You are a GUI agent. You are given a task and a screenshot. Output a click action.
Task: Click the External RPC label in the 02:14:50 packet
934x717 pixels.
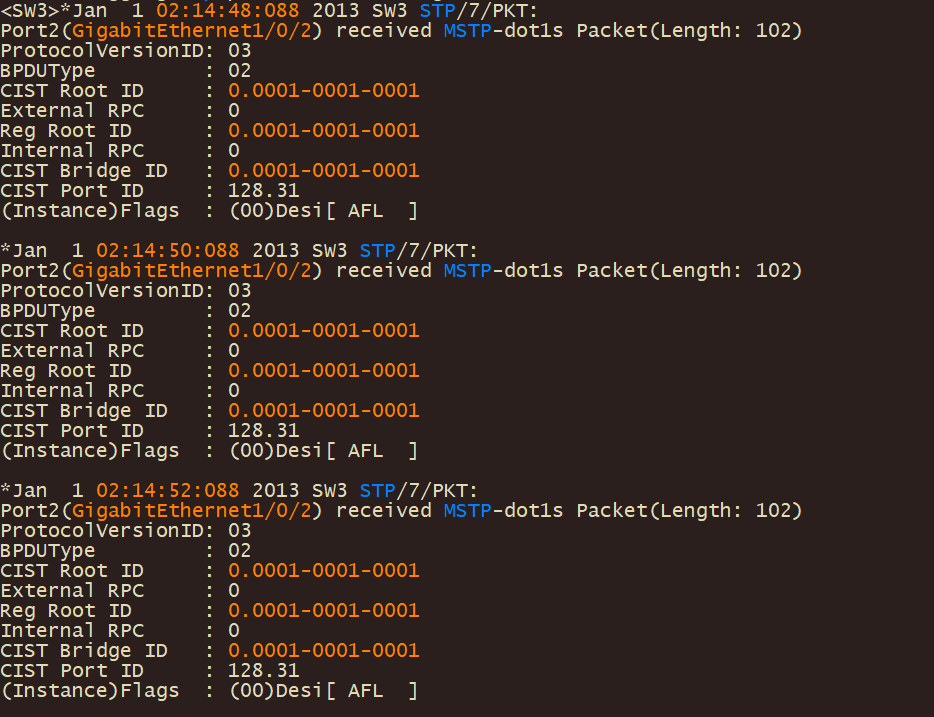[72, 351]
